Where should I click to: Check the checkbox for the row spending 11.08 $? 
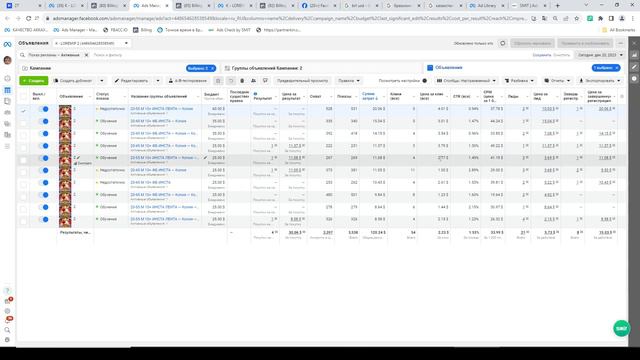pos(23,160)
